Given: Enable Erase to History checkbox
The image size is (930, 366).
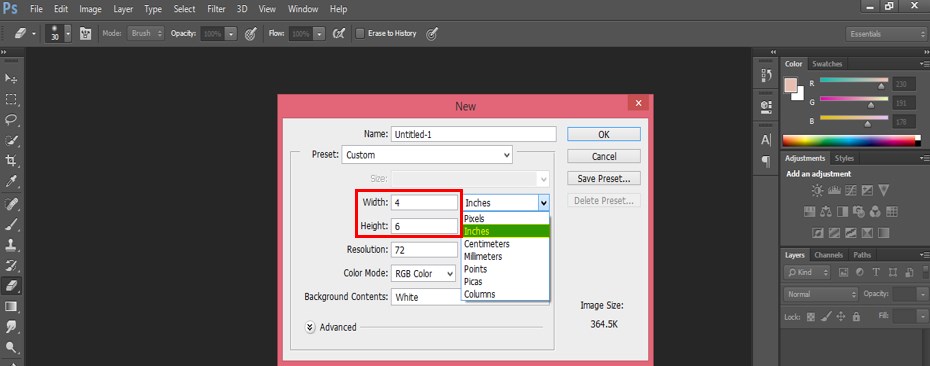Looking at the screenshot, I should 359,34.
